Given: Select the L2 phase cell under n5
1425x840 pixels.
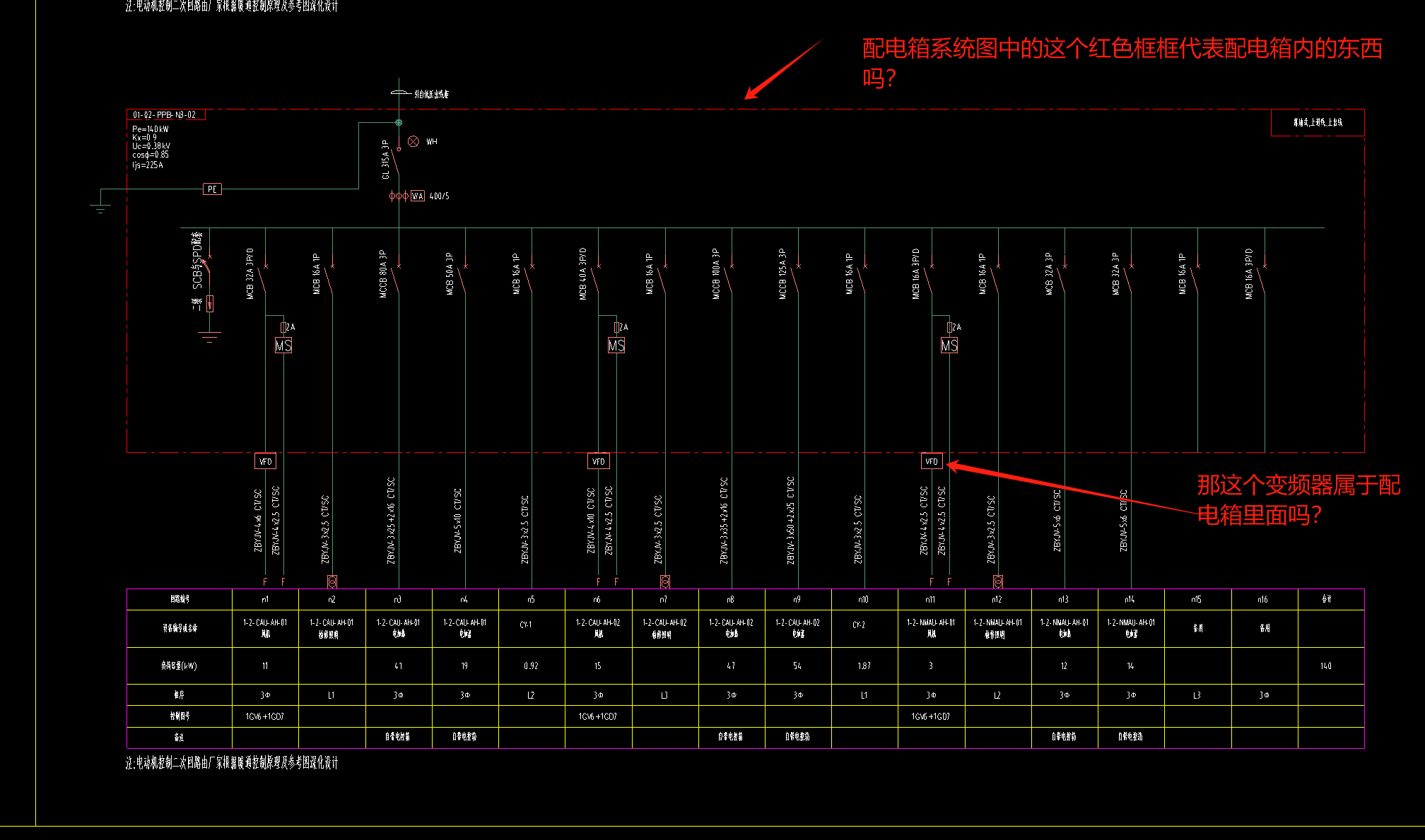Looking at the screenshot, I should (x=532, y=695).
